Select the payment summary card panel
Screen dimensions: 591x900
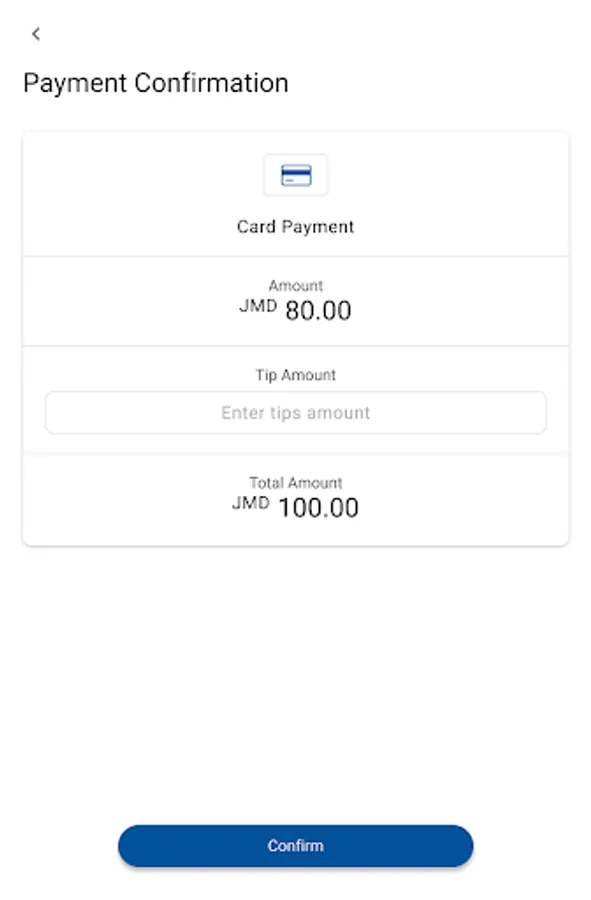[295, 338]
